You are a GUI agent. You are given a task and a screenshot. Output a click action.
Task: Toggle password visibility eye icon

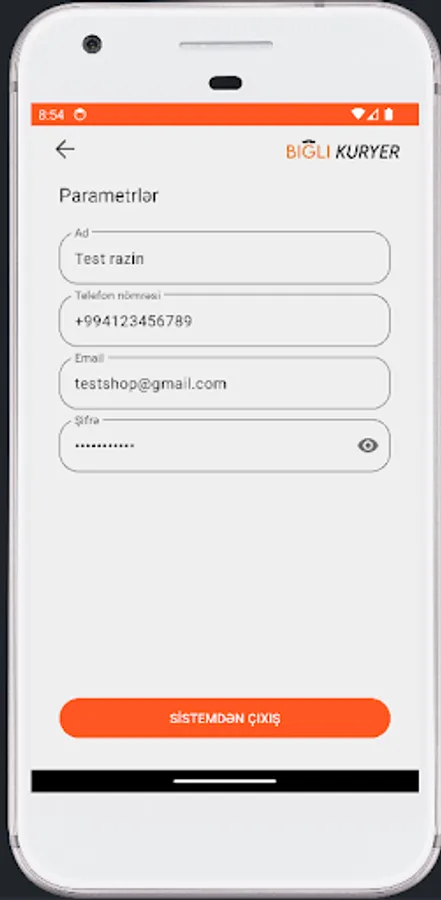coord(368,445)
